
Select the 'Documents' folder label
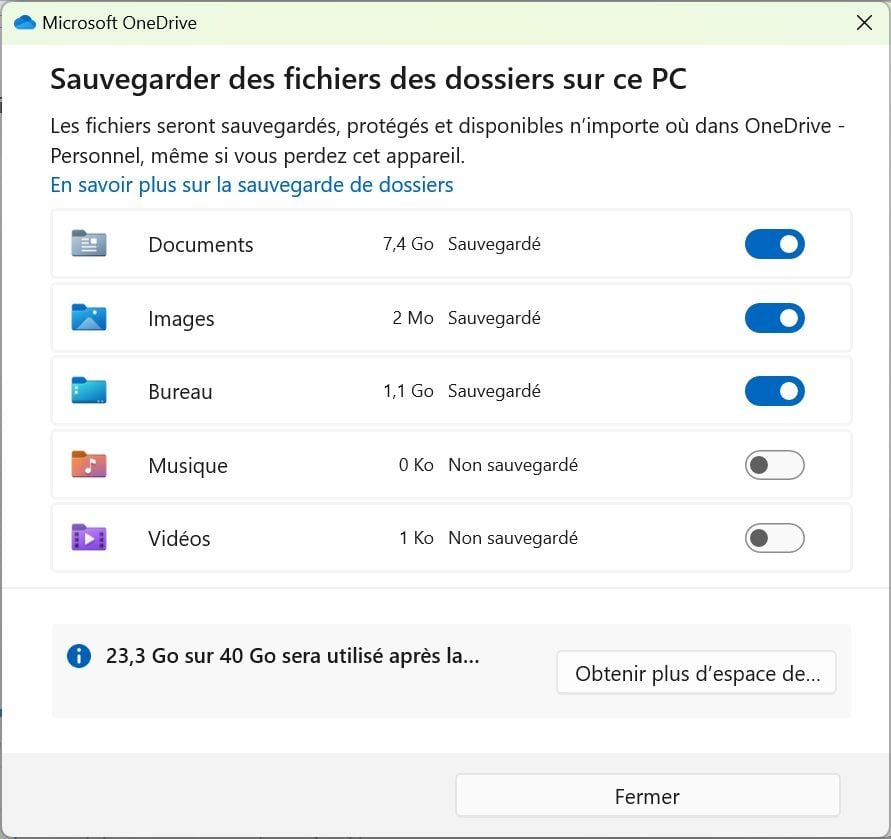[201, 245]
